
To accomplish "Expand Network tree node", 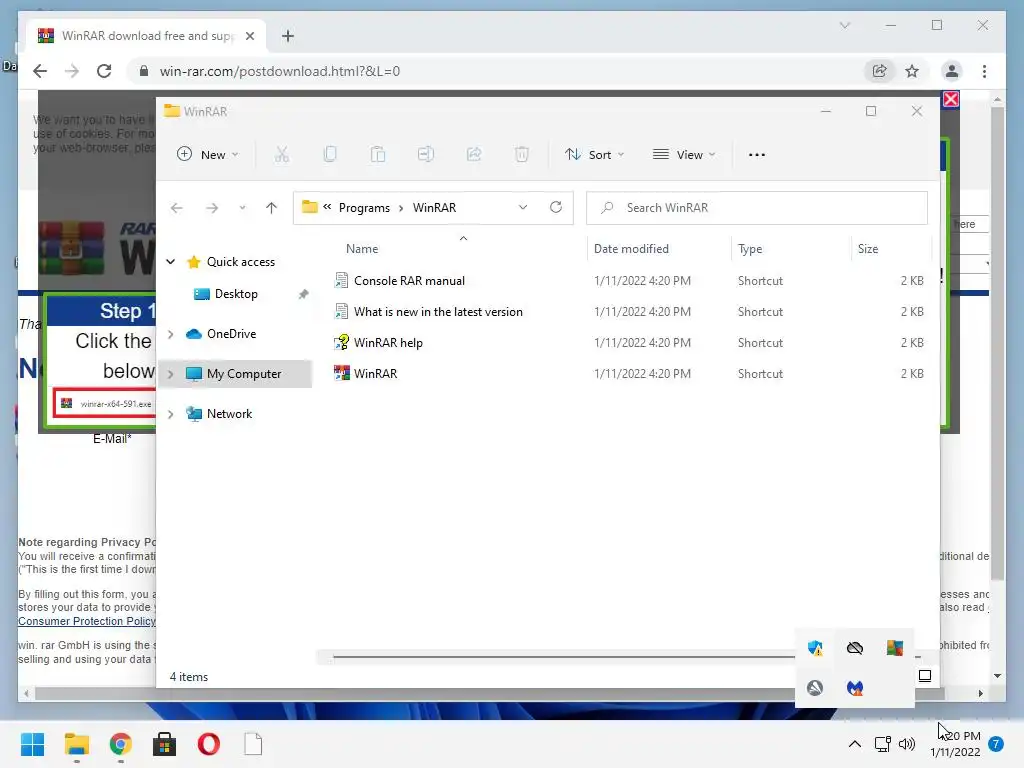I will (170, 413).
